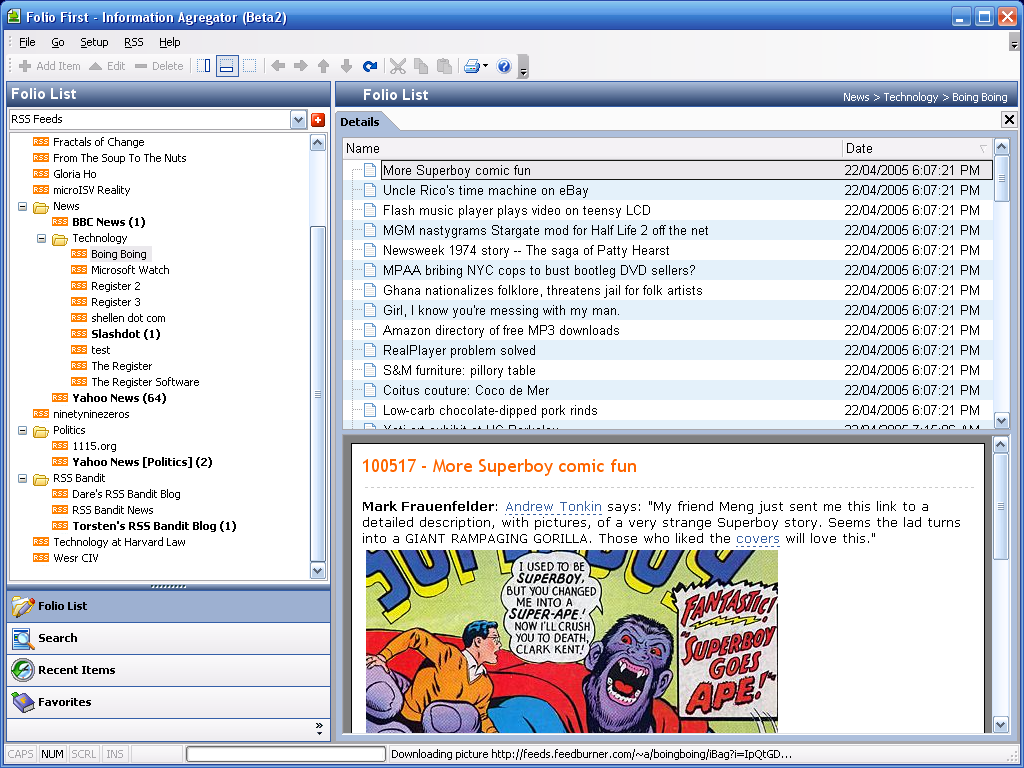Sort items by the Name column header
The image size is (1024, 768).
pos(592,149)
